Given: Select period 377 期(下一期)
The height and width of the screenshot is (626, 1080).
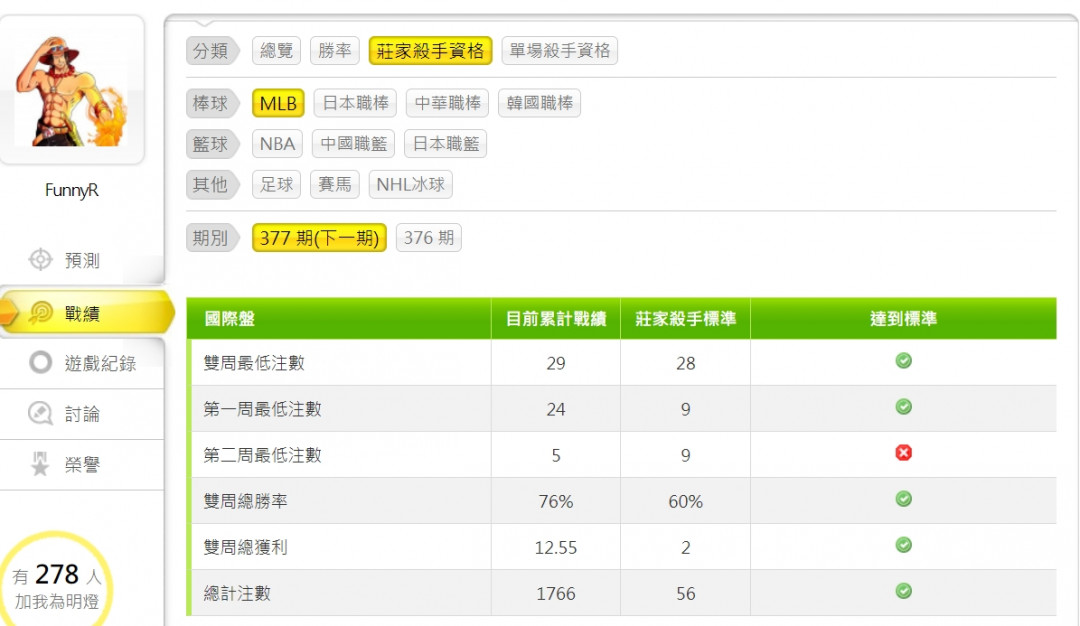Looking at the screenshot, I should pos(320,238).
